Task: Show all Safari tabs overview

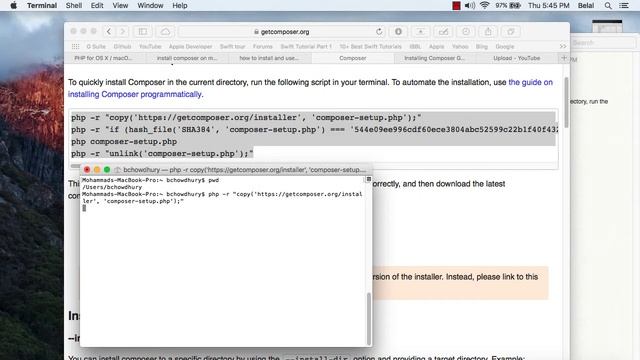Action: (x=511, y=31)
